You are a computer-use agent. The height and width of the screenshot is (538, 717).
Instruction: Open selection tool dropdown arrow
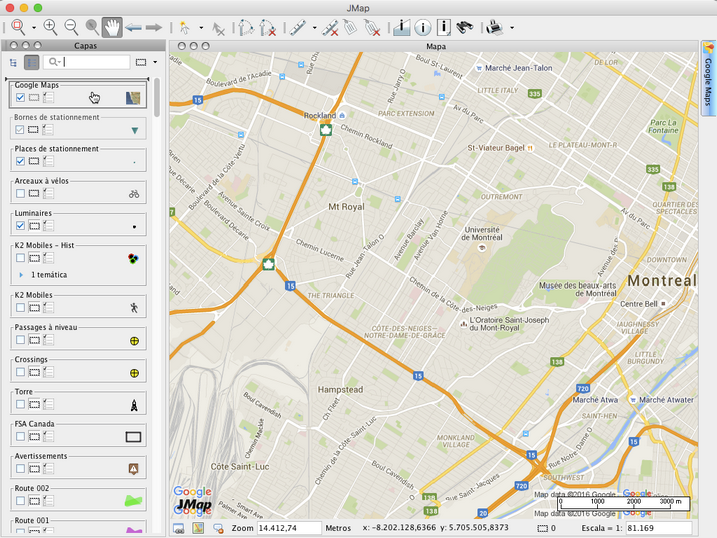tap(201, 28)
